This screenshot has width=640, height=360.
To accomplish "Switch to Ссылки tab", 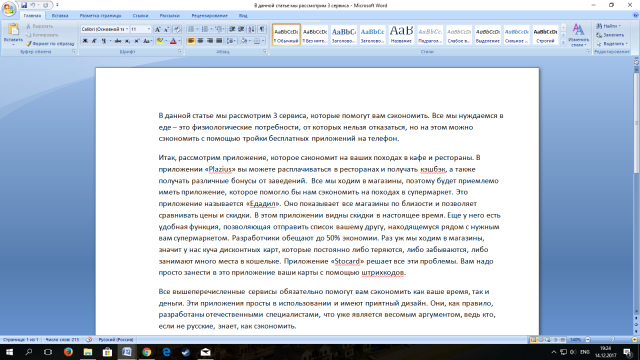I will pyautogui.click(x=140, y=16).
